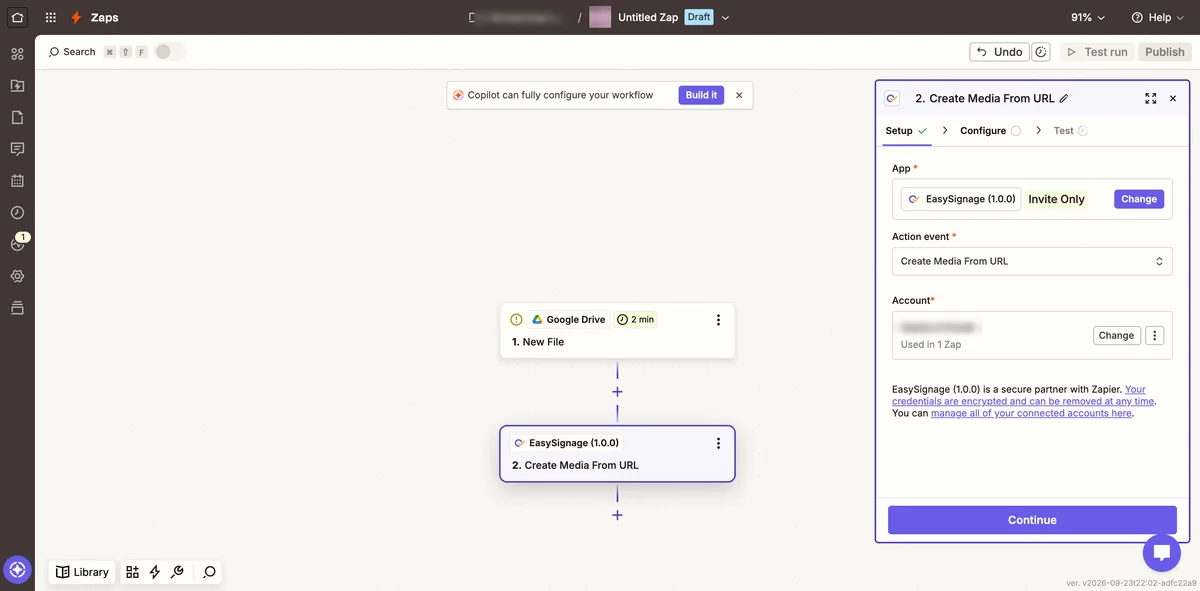Open the document page sidebar icon
1200x591 pixels.
pyautogui.click(x=17, y=118)
